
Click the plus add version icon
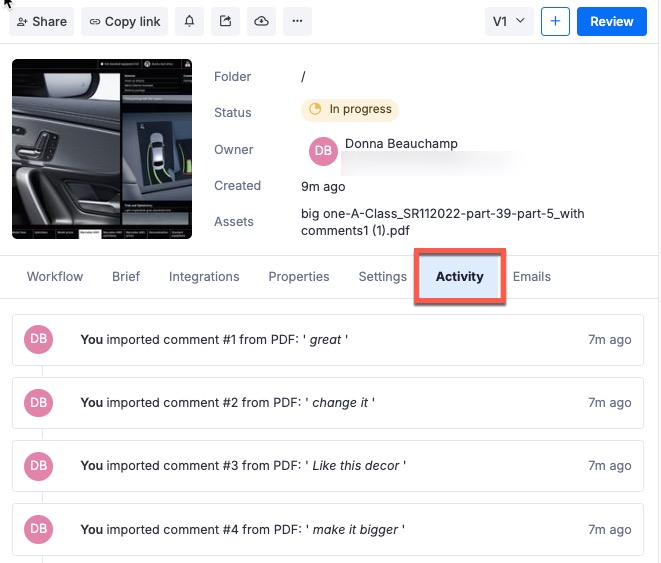click(555, 21)
